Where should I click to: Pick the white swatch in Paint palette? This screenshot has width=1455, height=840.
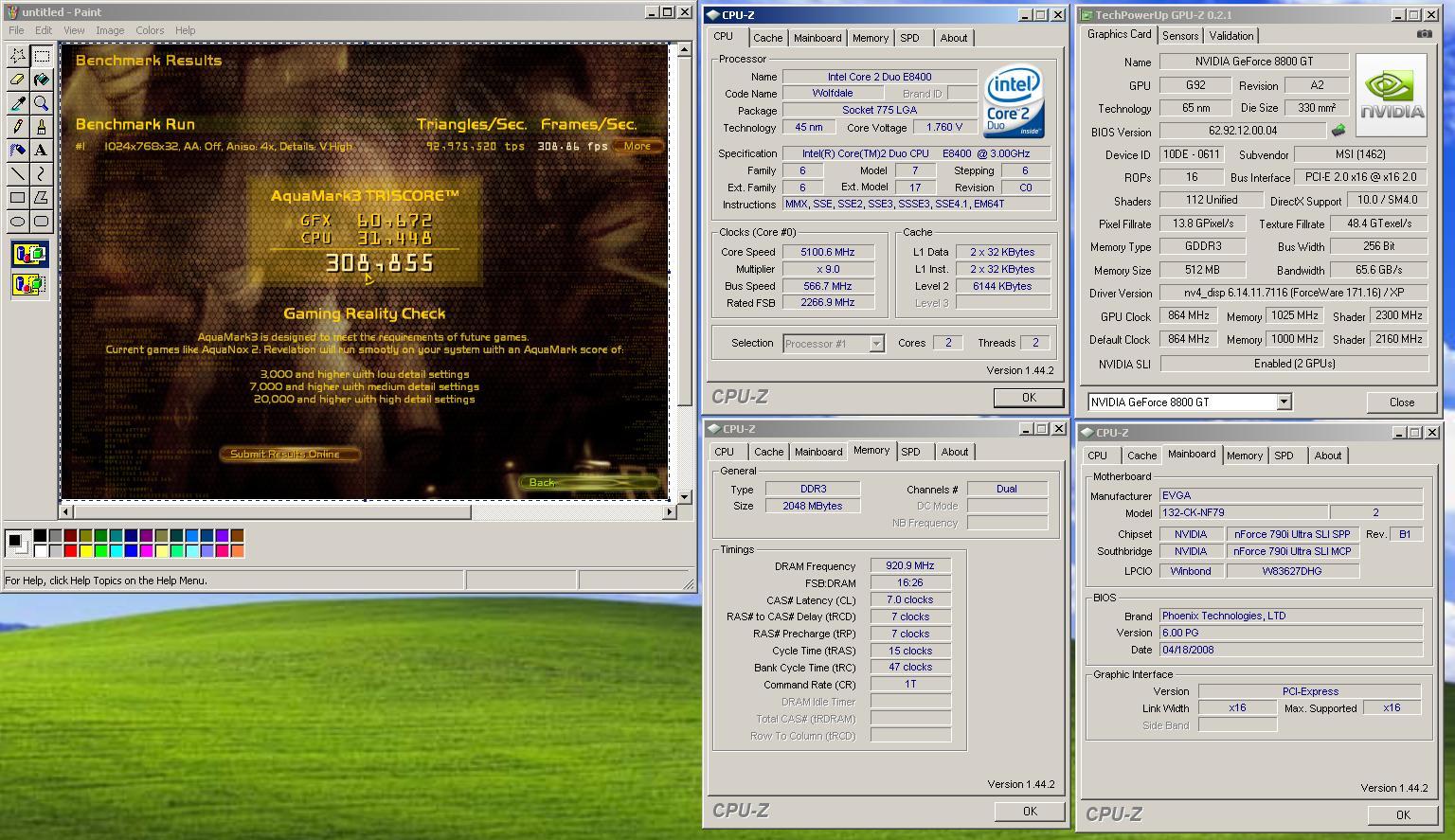pos(41,550)
